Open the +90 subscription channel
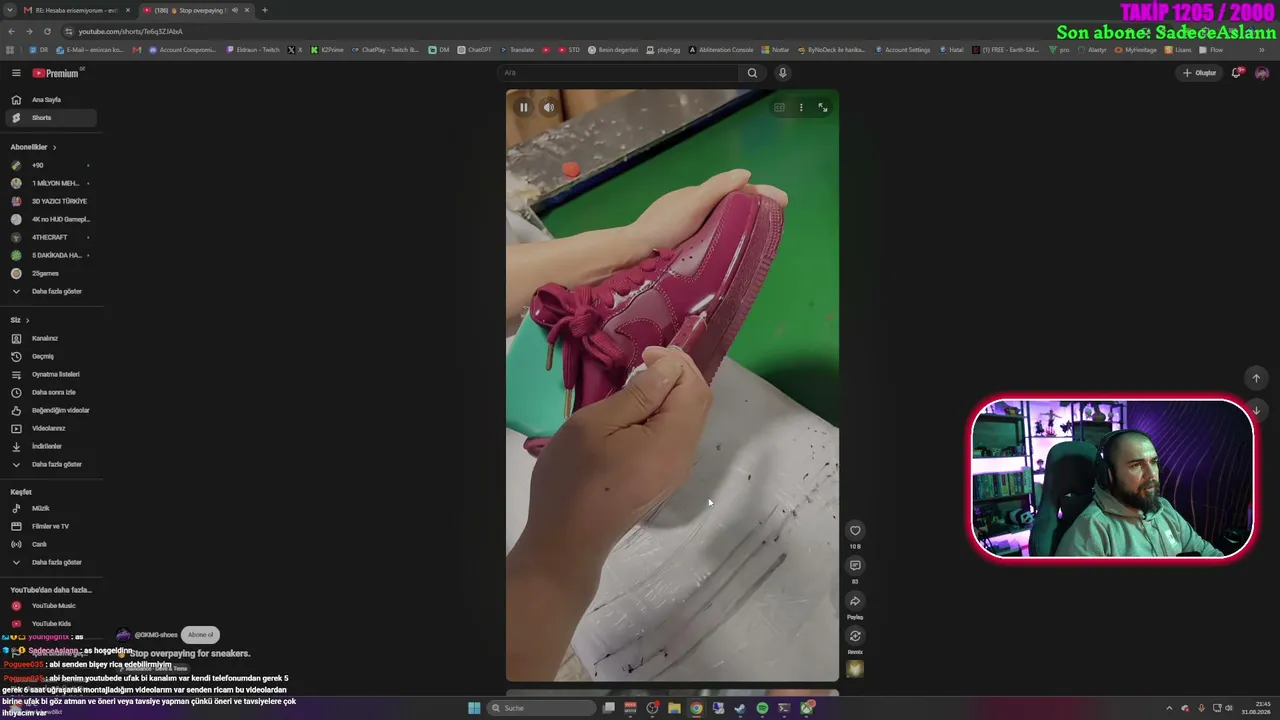Screen dimensions: 1280x720 click(50, 165)
